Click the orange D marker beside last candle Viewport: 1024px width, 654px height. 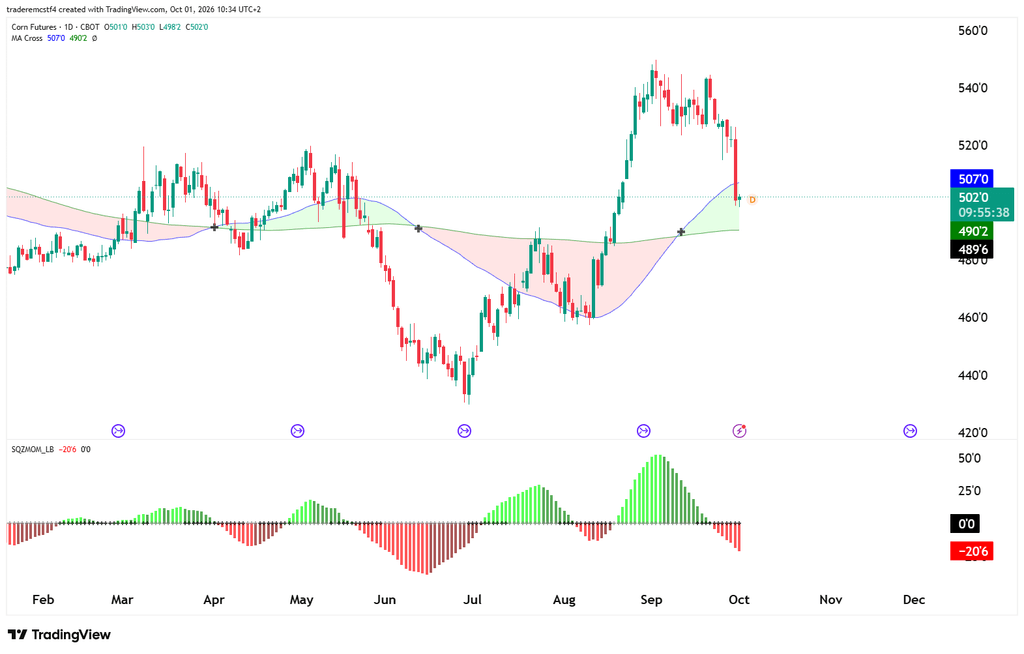752,199
